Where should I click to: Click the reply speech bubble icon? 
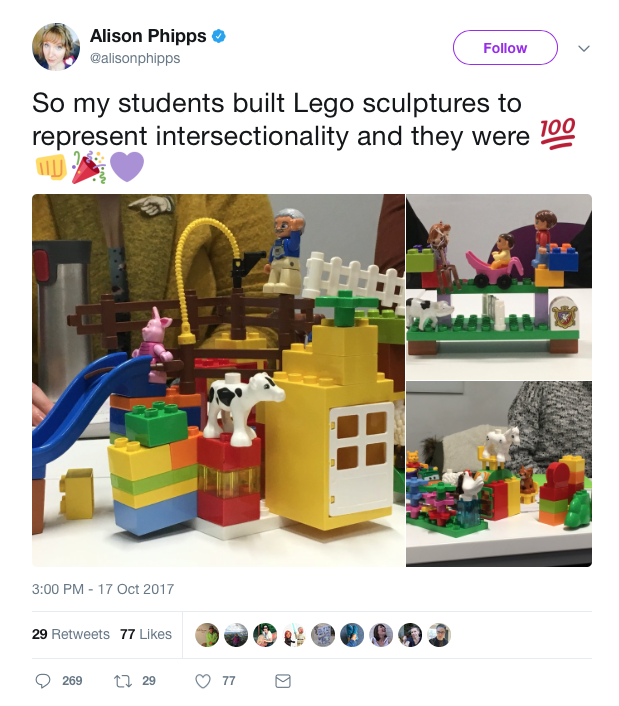point(43,681)
